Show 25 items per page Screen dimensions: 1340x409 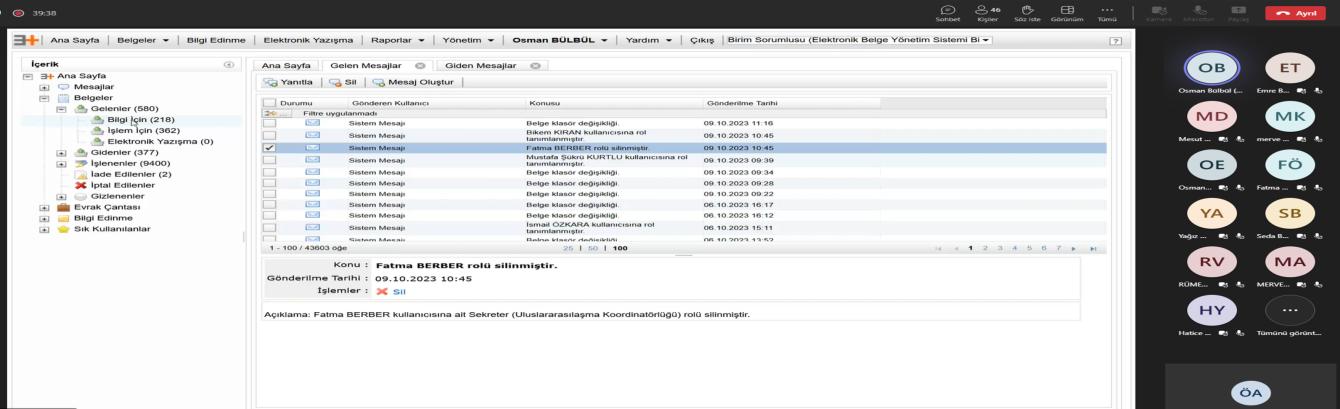click(x=569, y=248)
